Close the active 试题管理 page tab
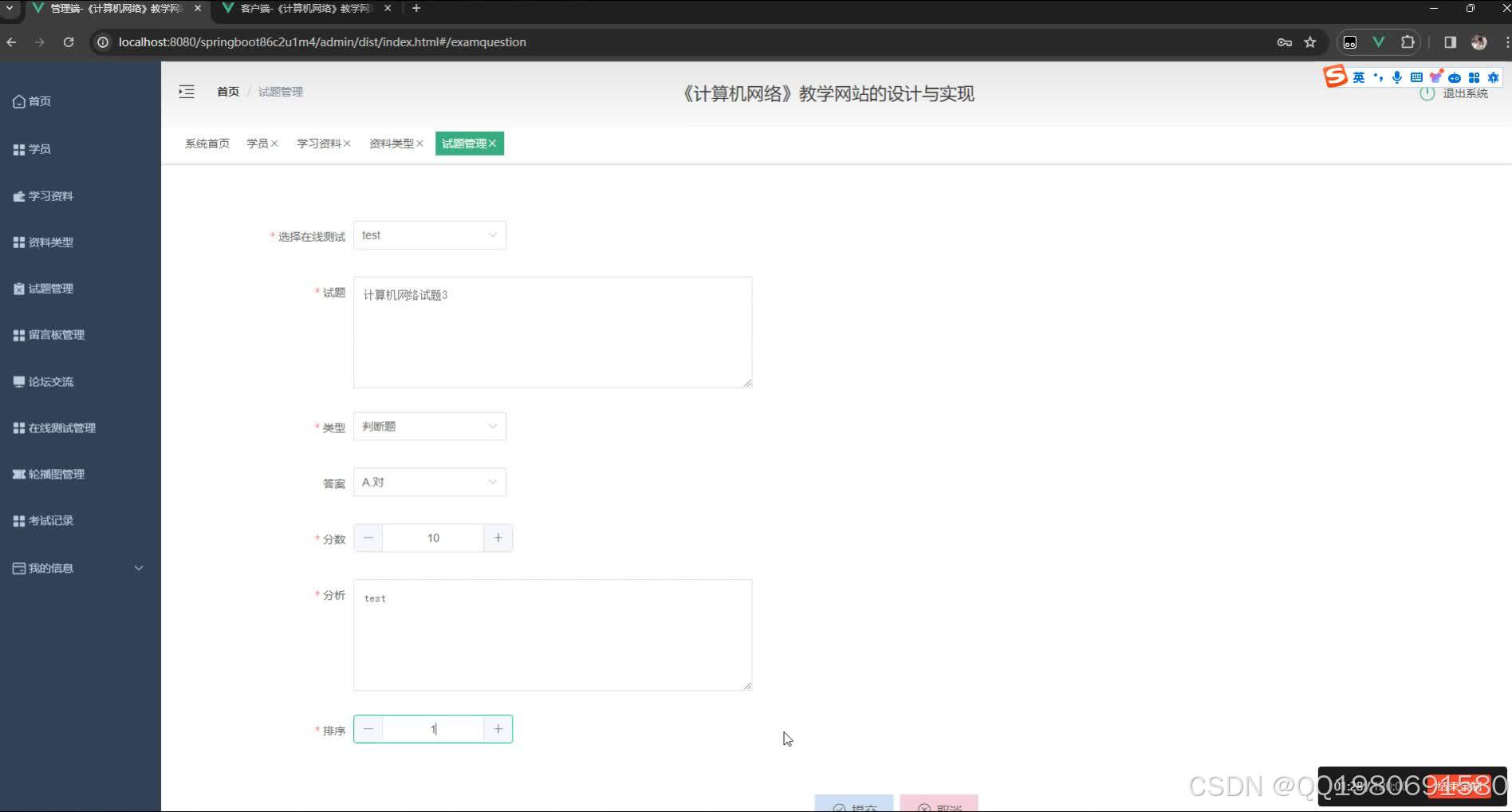Screen dimensions: 1512x812 pos(493,144)
